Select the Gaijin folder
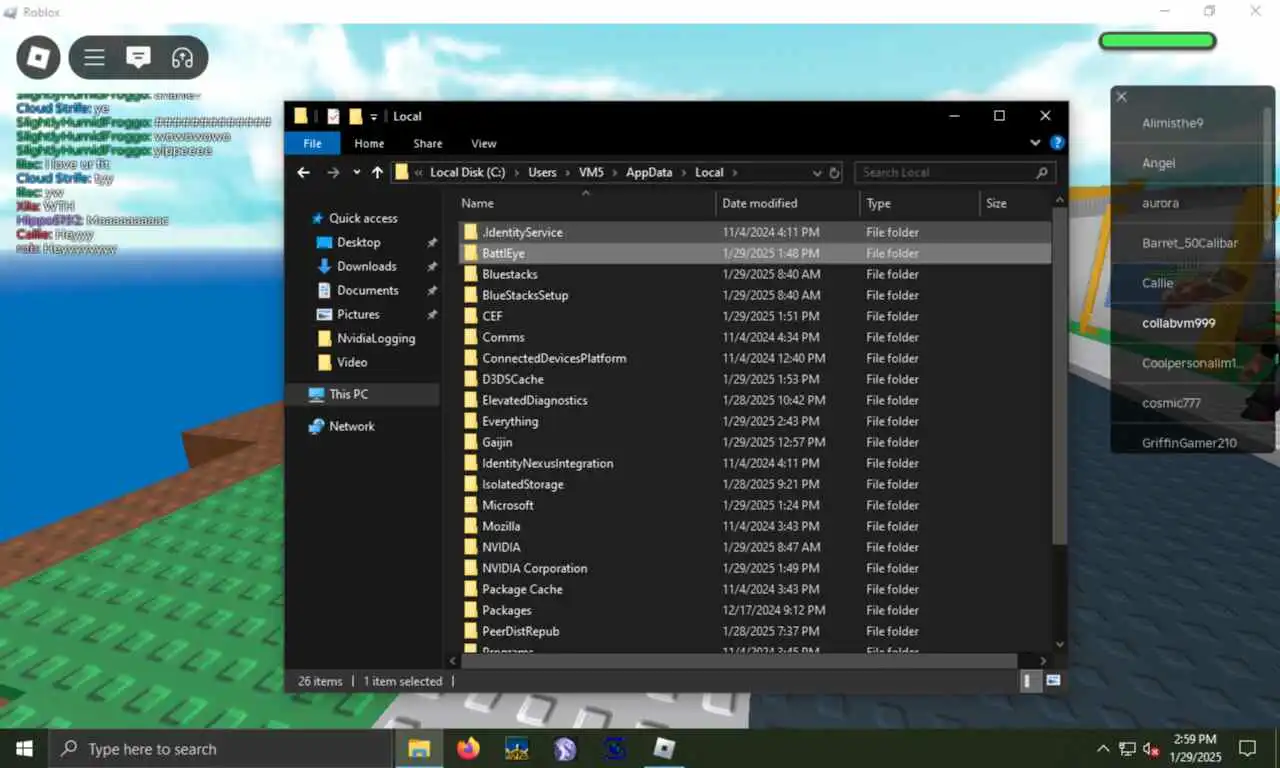Viewport: 1280px width, 768px height. [x=755, y=442]
